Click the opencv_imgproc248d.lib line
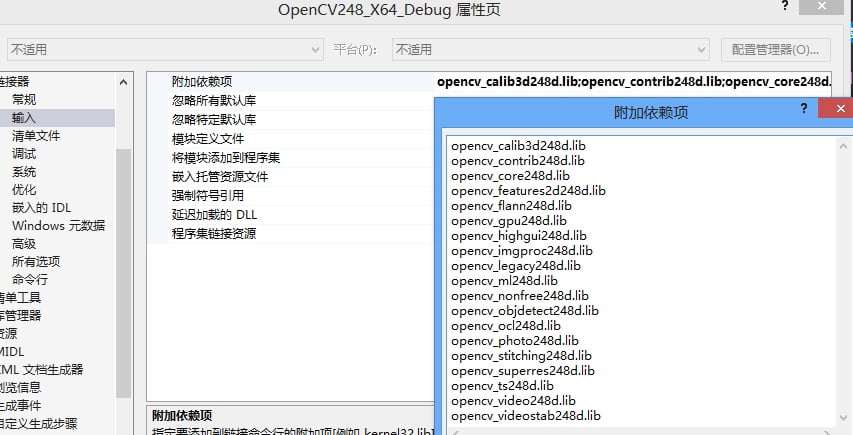Image resolution: width=853 pixels, height=435 pixels. point(522,251)
